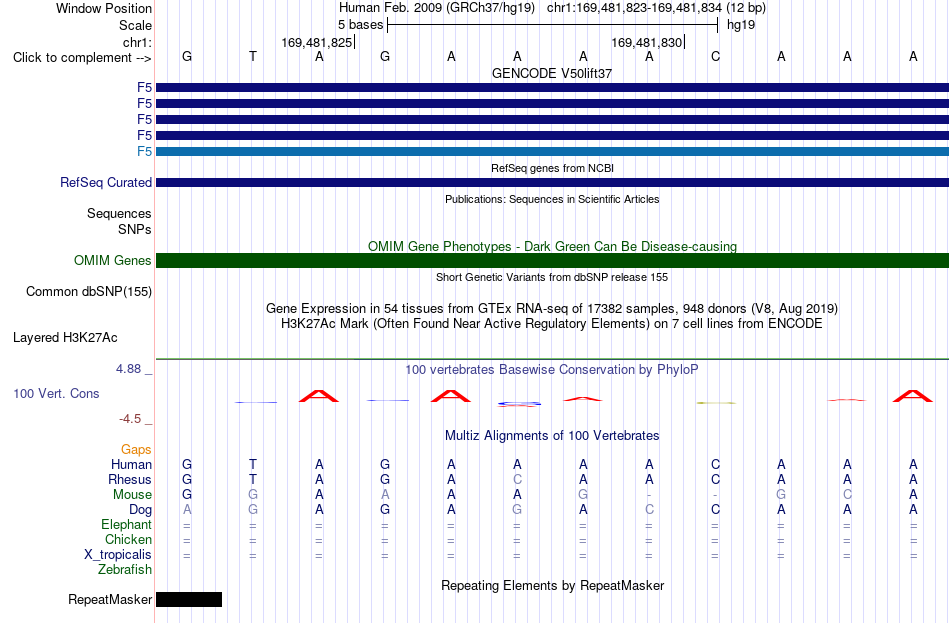Click the -4.5 lower scale value

(x=130, y=419)
